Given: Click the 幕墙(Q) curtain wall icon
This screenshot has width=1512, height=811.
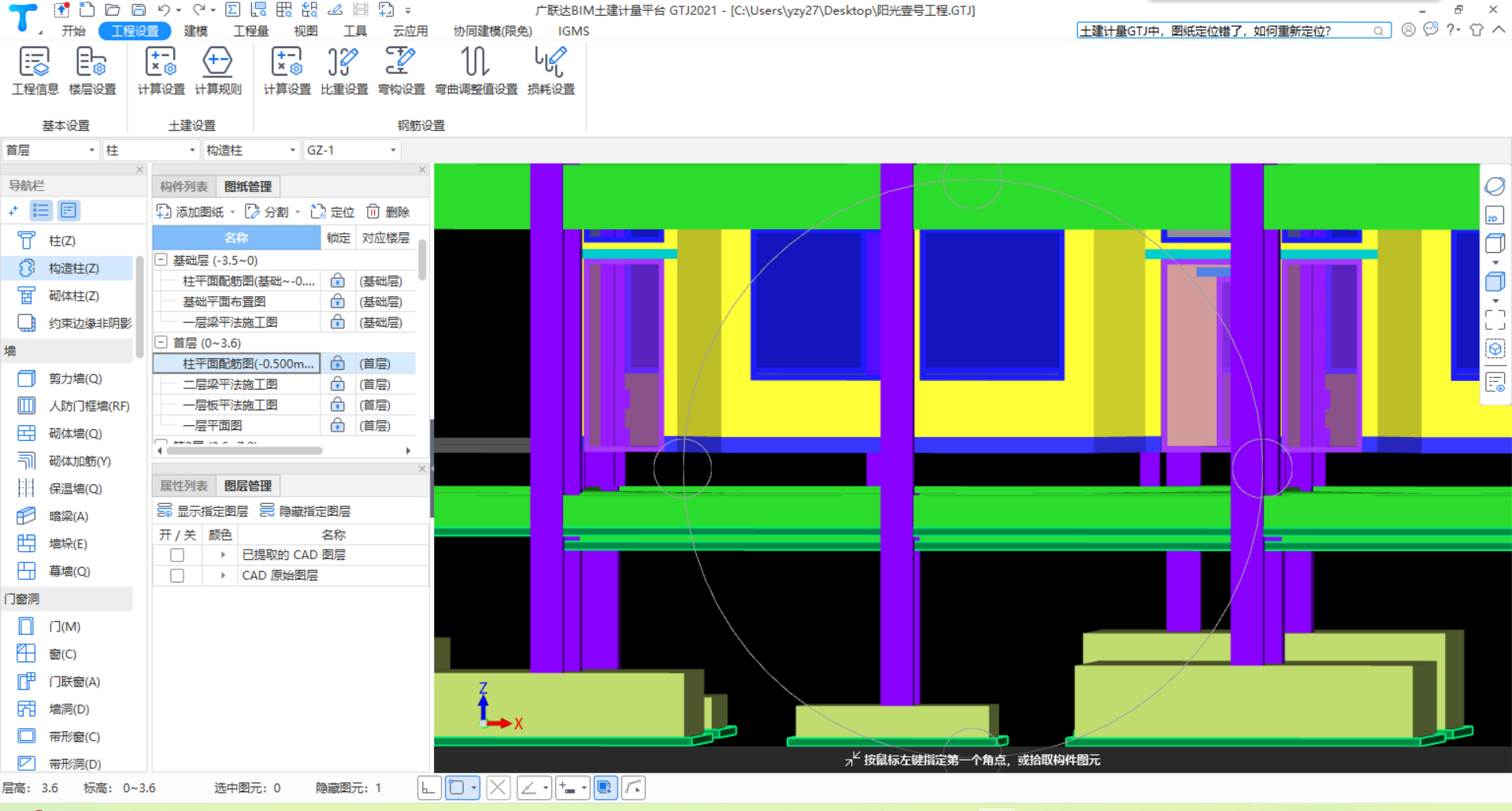Looking at the screenshot, I should (x=26, y=572).
